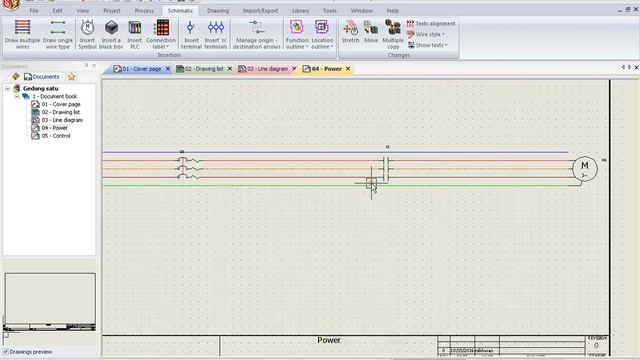
Task: Select the contactor symbol on the wires
Action: tap(386, 169)
